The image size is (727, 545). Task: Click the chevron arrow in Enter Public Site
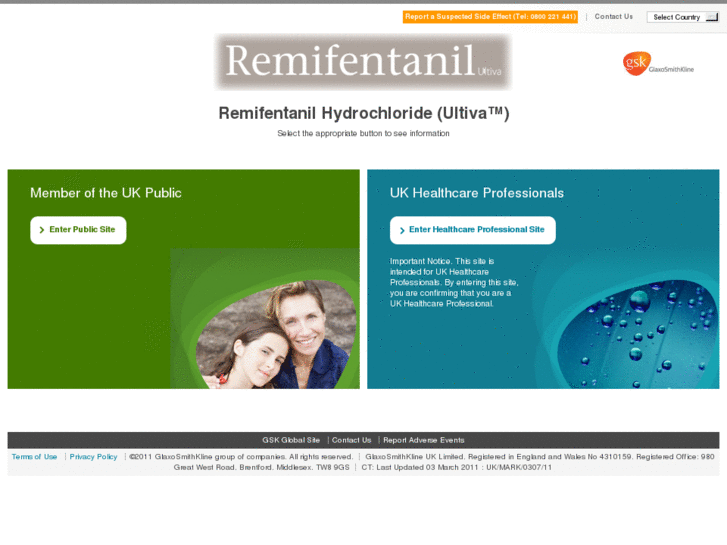pyautogui.click(x=42, y=230)
